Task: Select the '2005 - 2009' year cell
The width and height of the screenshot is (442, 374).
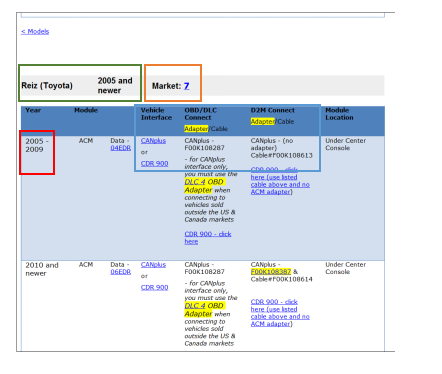Action: (x=37, y=145)
